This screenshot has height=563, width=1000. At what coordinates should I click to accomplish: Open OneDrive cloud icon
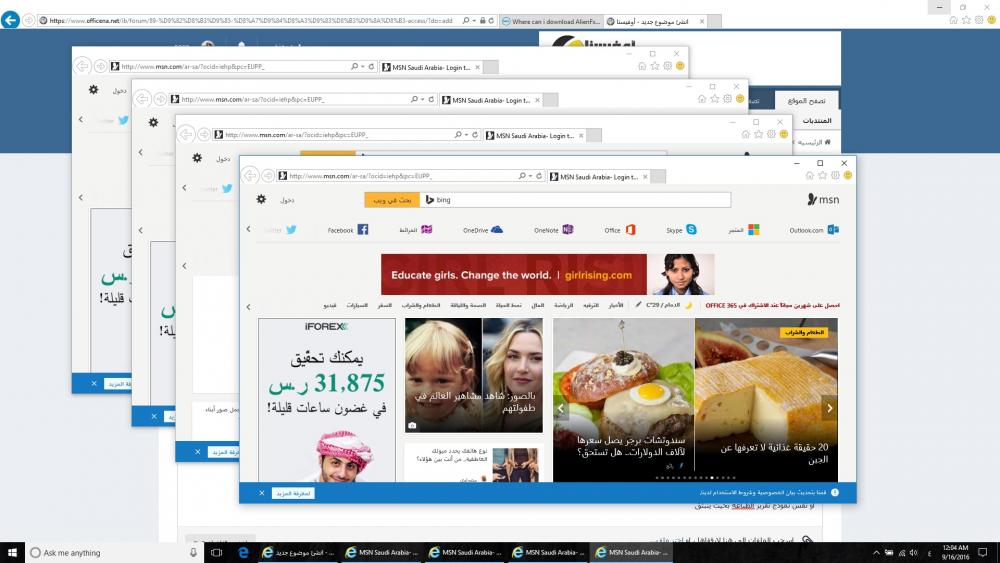click(x=497, y=230)
